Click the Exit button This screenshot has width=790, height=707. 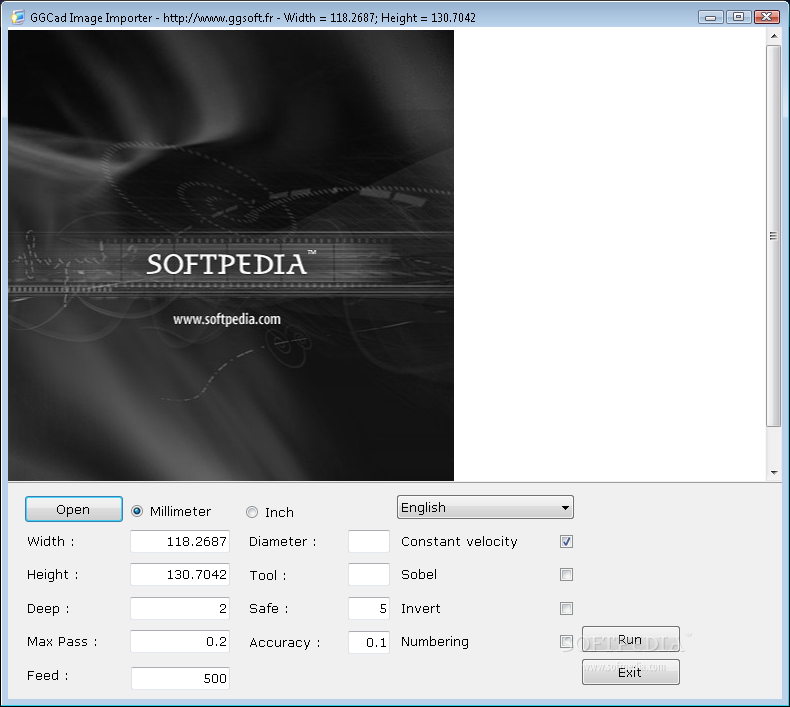pos(631,672)
